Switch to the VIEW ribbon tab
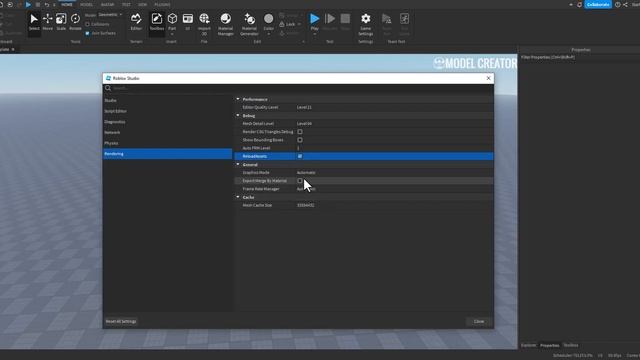The image size is (640, 360). click(142, 4)
